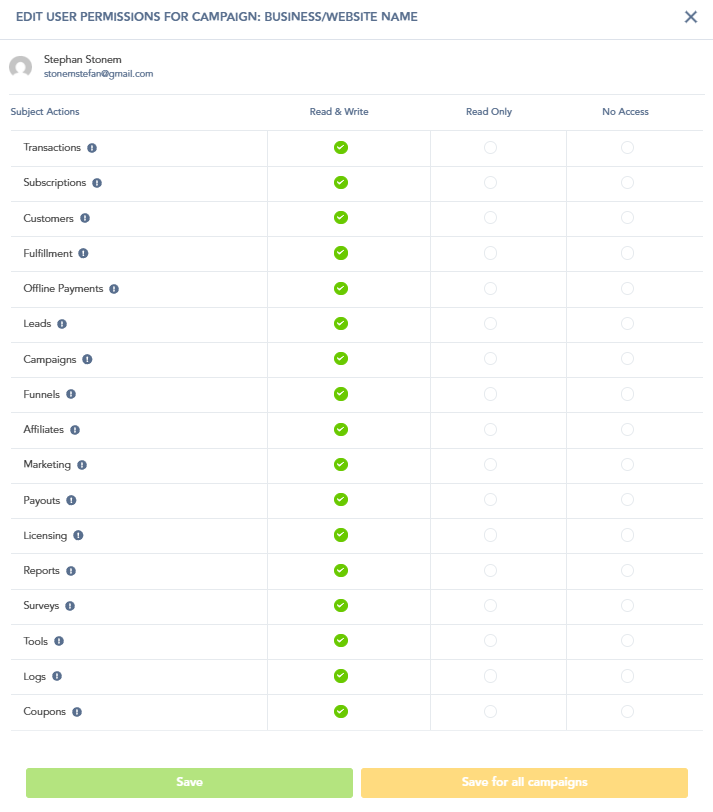This screenshot has width=713, height=812.
Task: Close the Edit User Permissions dialog
Action: [691, 17]
